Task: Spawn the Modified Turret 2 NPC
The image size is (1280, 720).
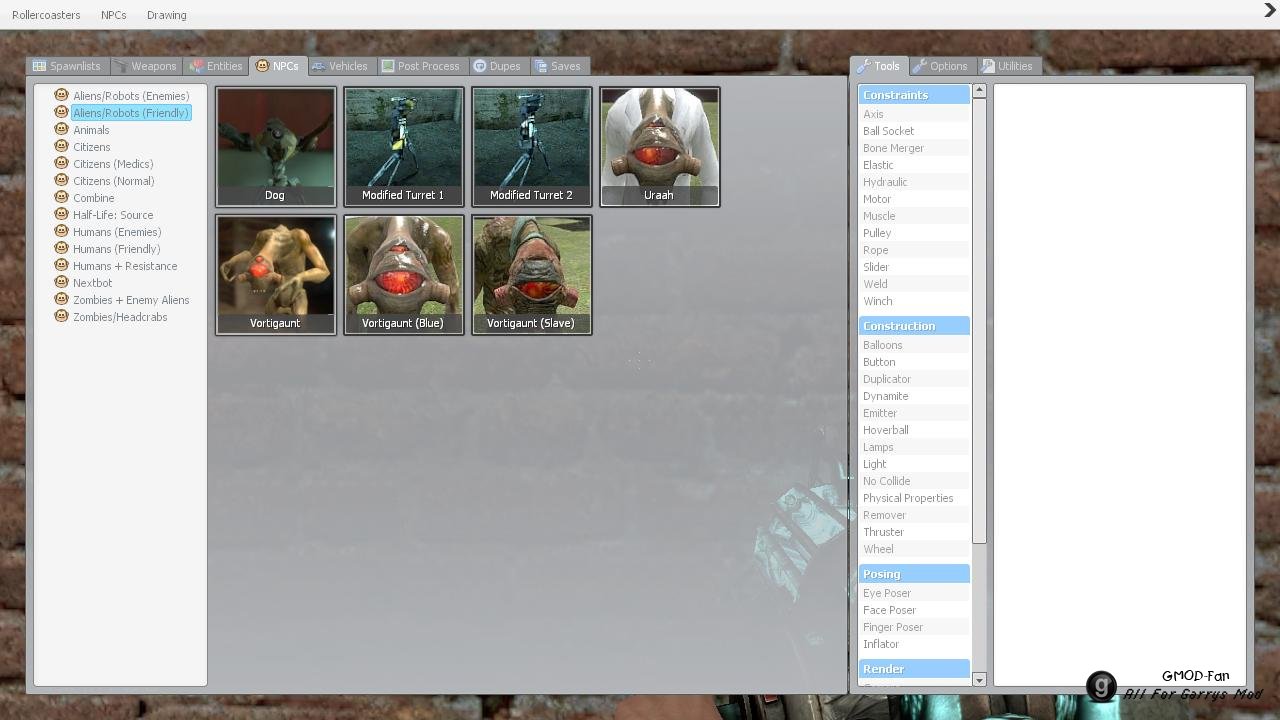Action: pos(532,147)
